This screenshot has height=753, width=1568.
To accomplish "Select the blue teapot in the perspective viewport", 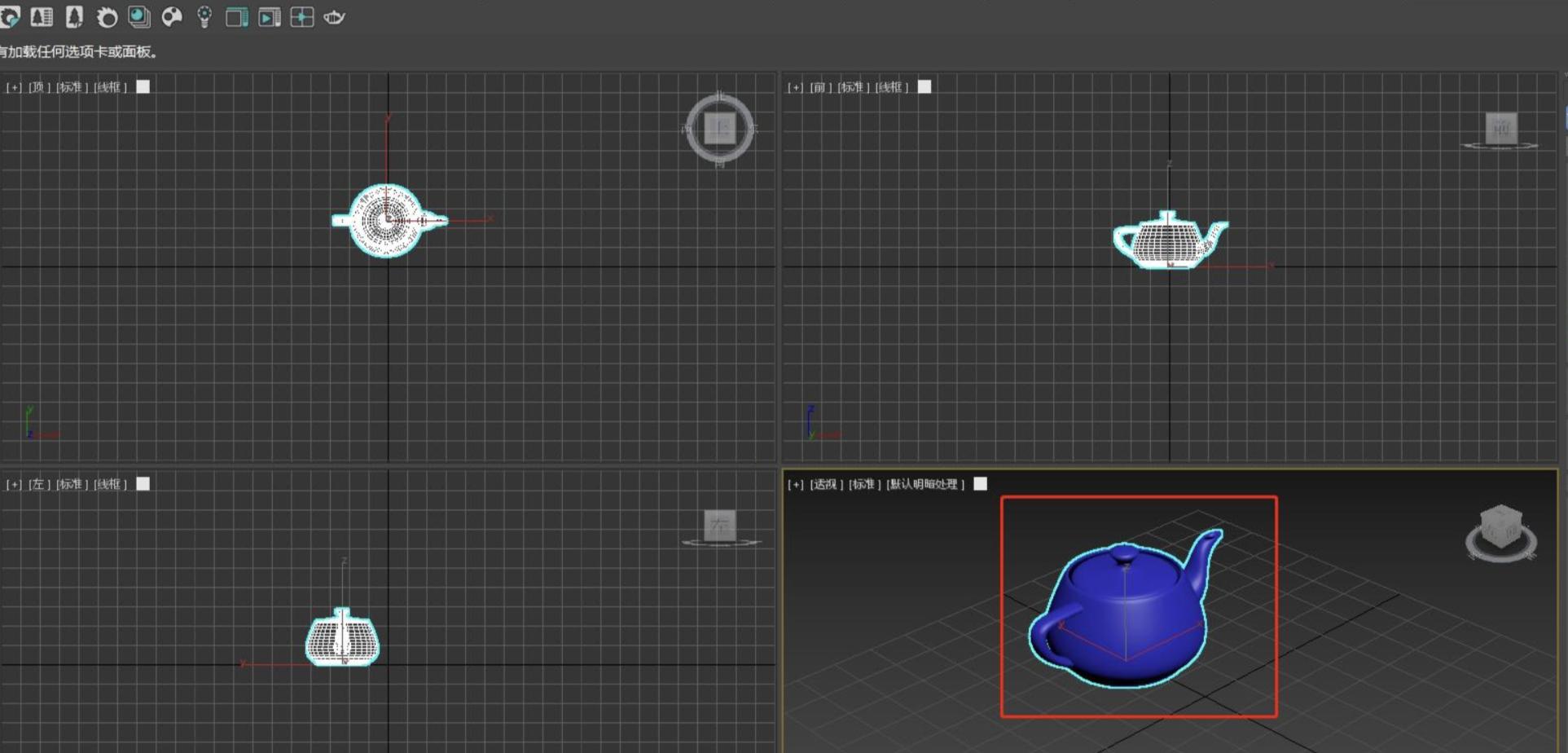I will click(1124, 619).
